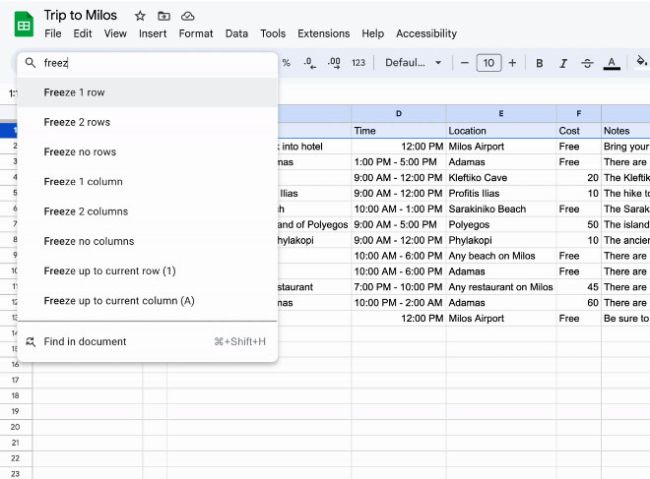Screen dimensions: 650x479
Task: Click the Time header cell
Action: [x=399, y=131]
